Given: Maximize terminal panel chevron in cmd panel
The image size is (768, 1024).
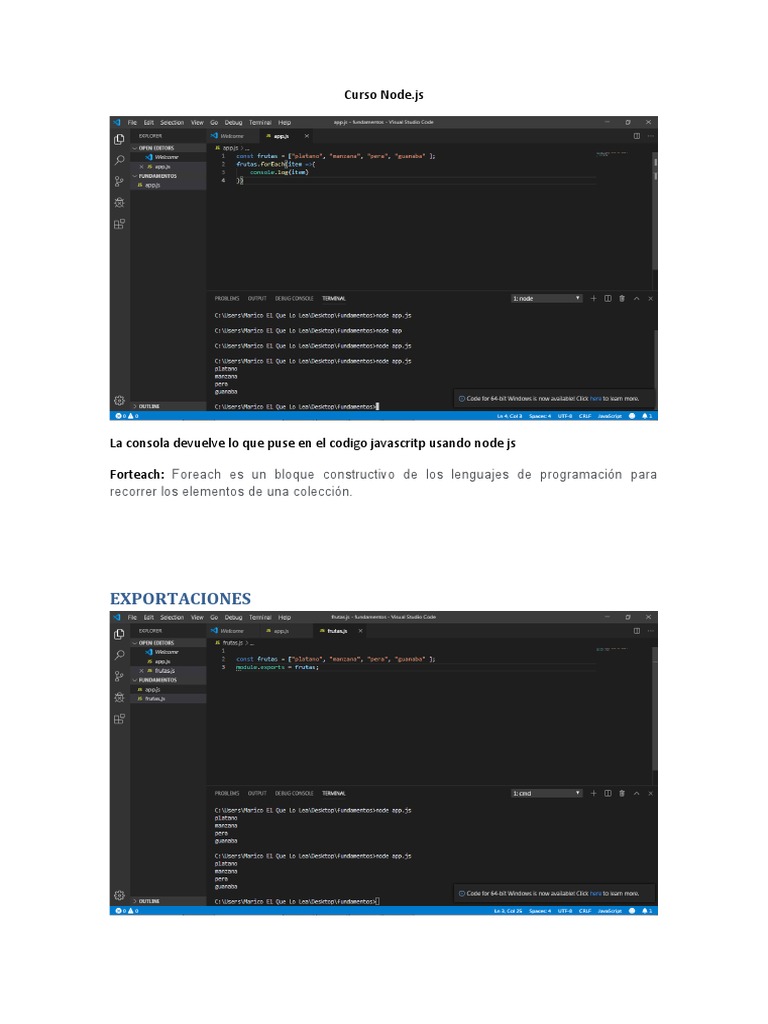Looking at the screenshot, I should click(637, 793).
